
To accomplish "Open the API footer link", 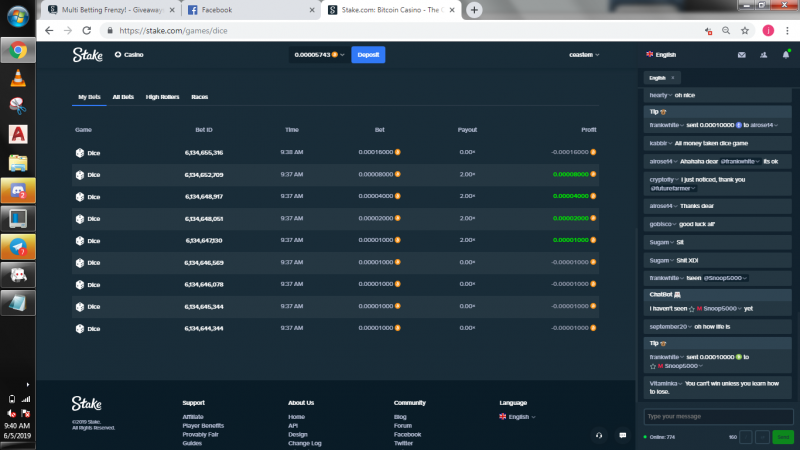I will (x=293, y=426).
